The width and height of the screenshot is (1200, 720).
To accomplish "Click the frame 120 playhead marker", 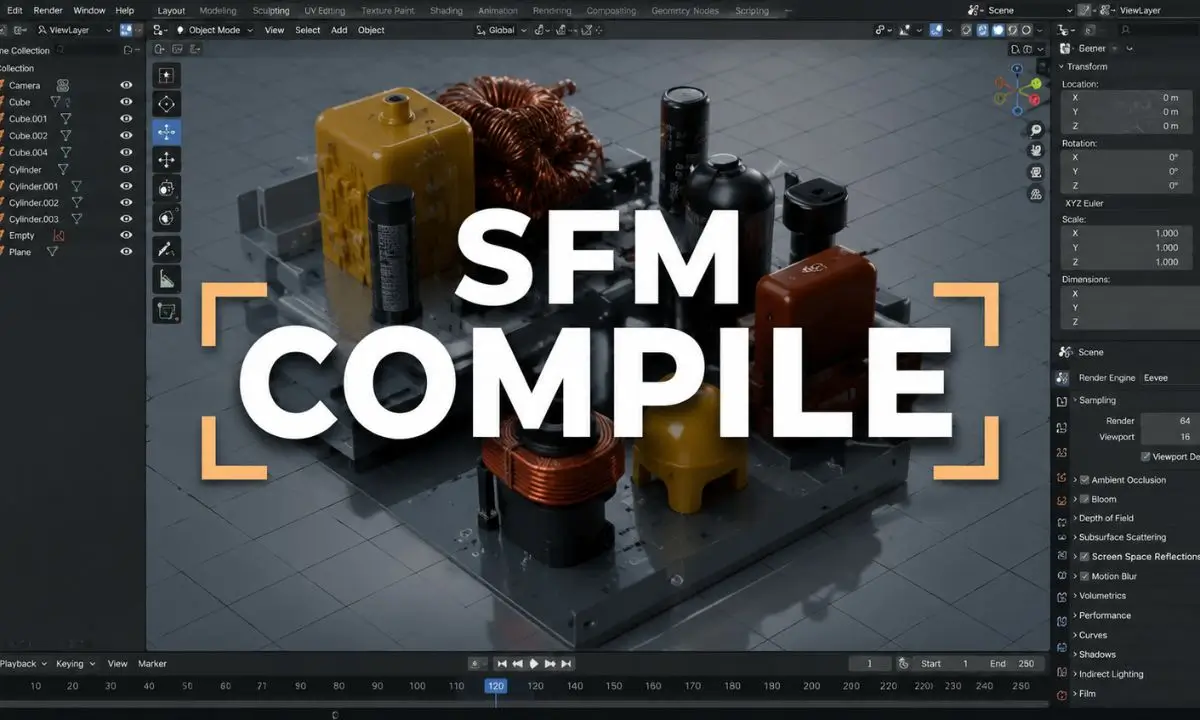I will click(x=495, y=686).
